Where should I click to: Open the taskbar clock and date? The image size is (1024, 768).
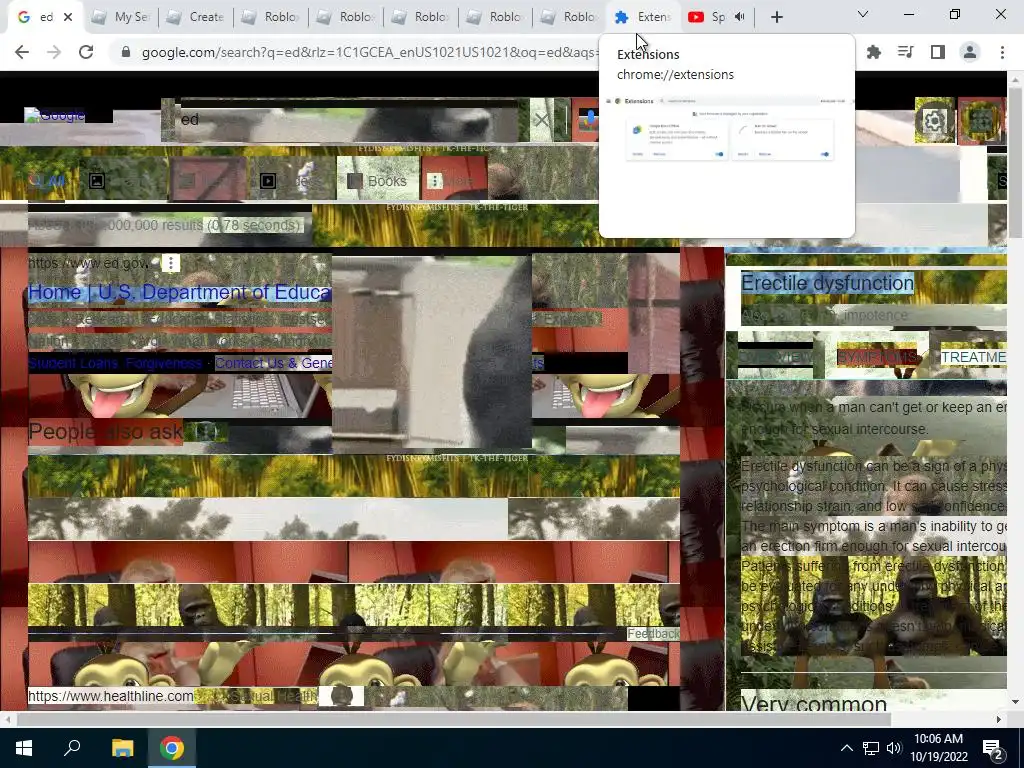(x=938, y=748)
